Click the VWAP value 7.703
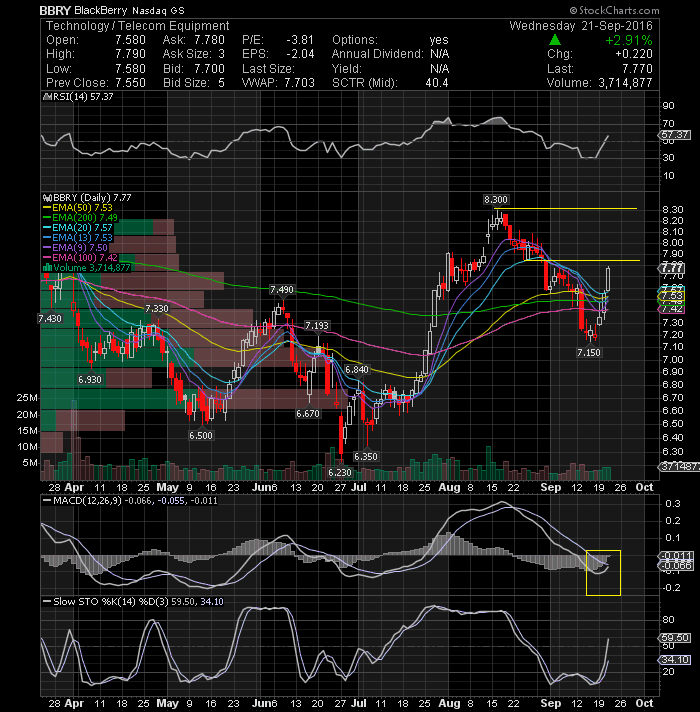700x712 pixels. [300, 83]
